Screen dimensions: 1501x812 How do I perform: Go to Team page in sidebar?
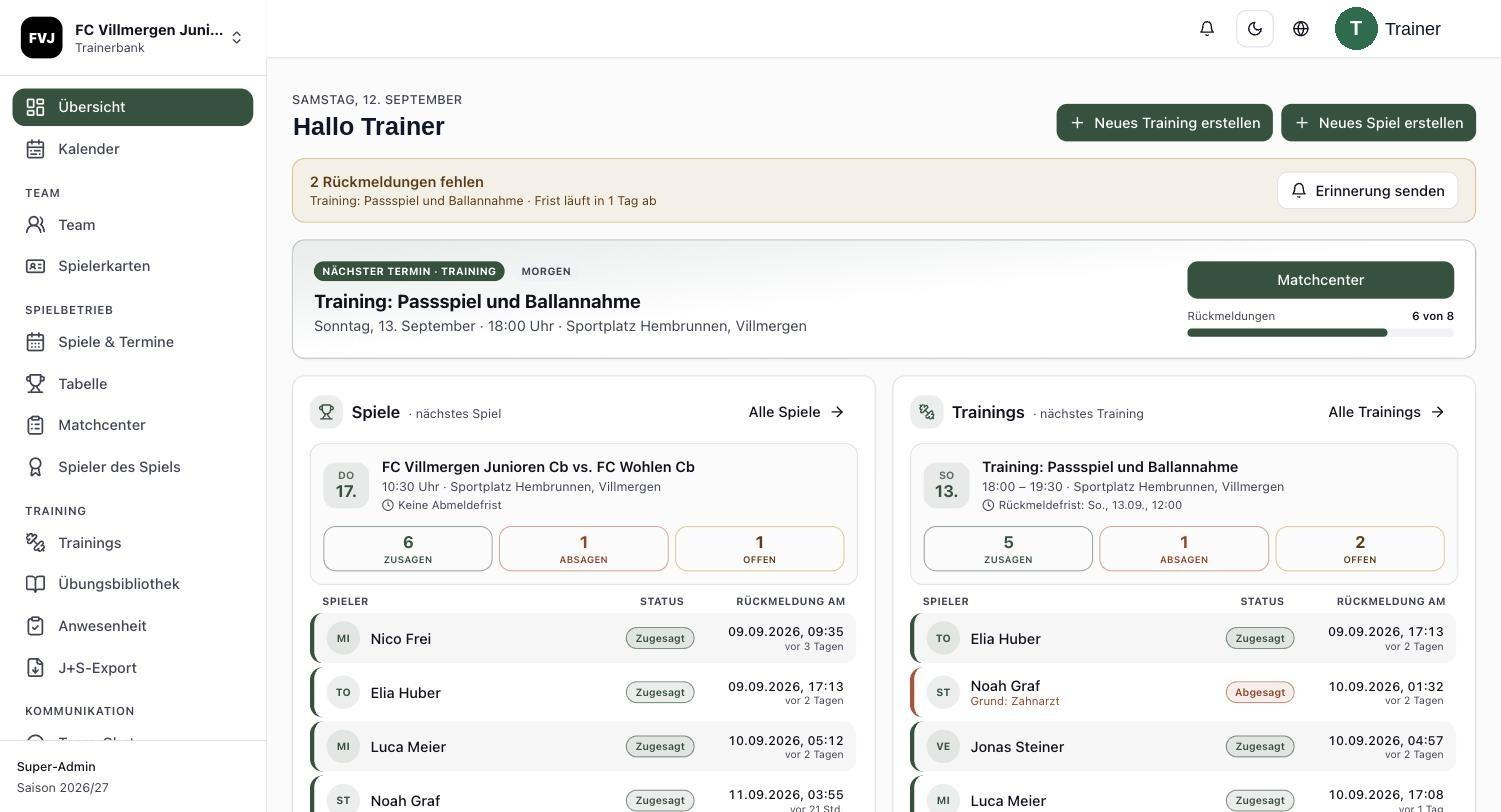coord(133,225)
